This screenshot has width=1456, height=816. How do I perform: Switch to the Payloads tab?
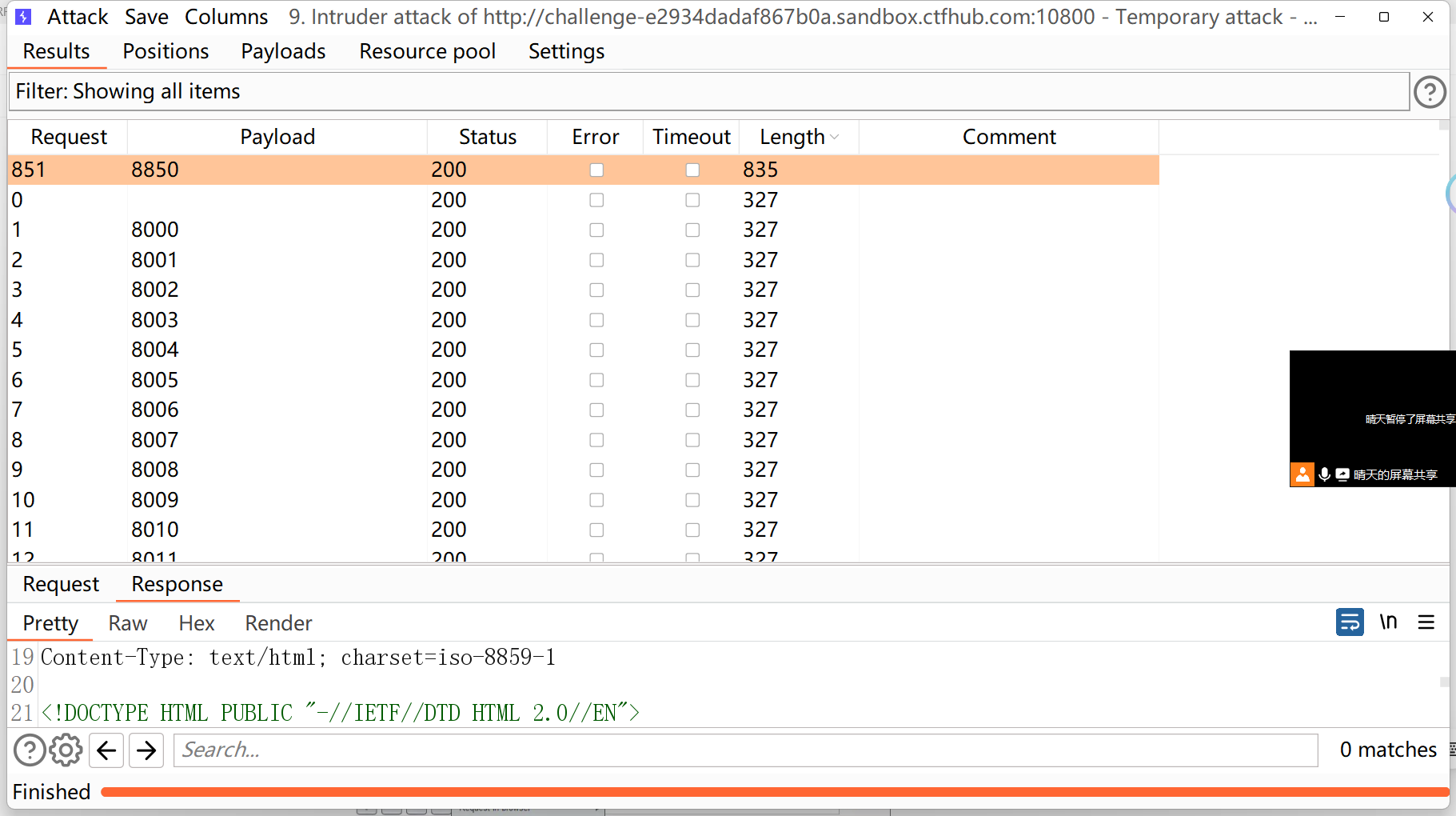283,51
